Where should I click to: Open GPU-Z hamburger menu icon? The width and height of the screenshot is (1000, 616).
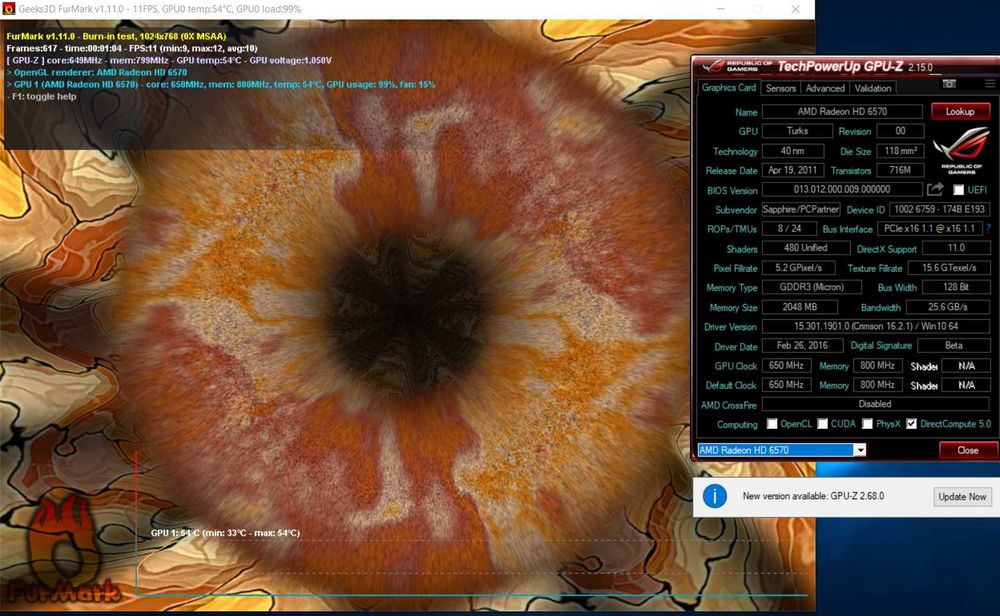(x=990, y=84)
